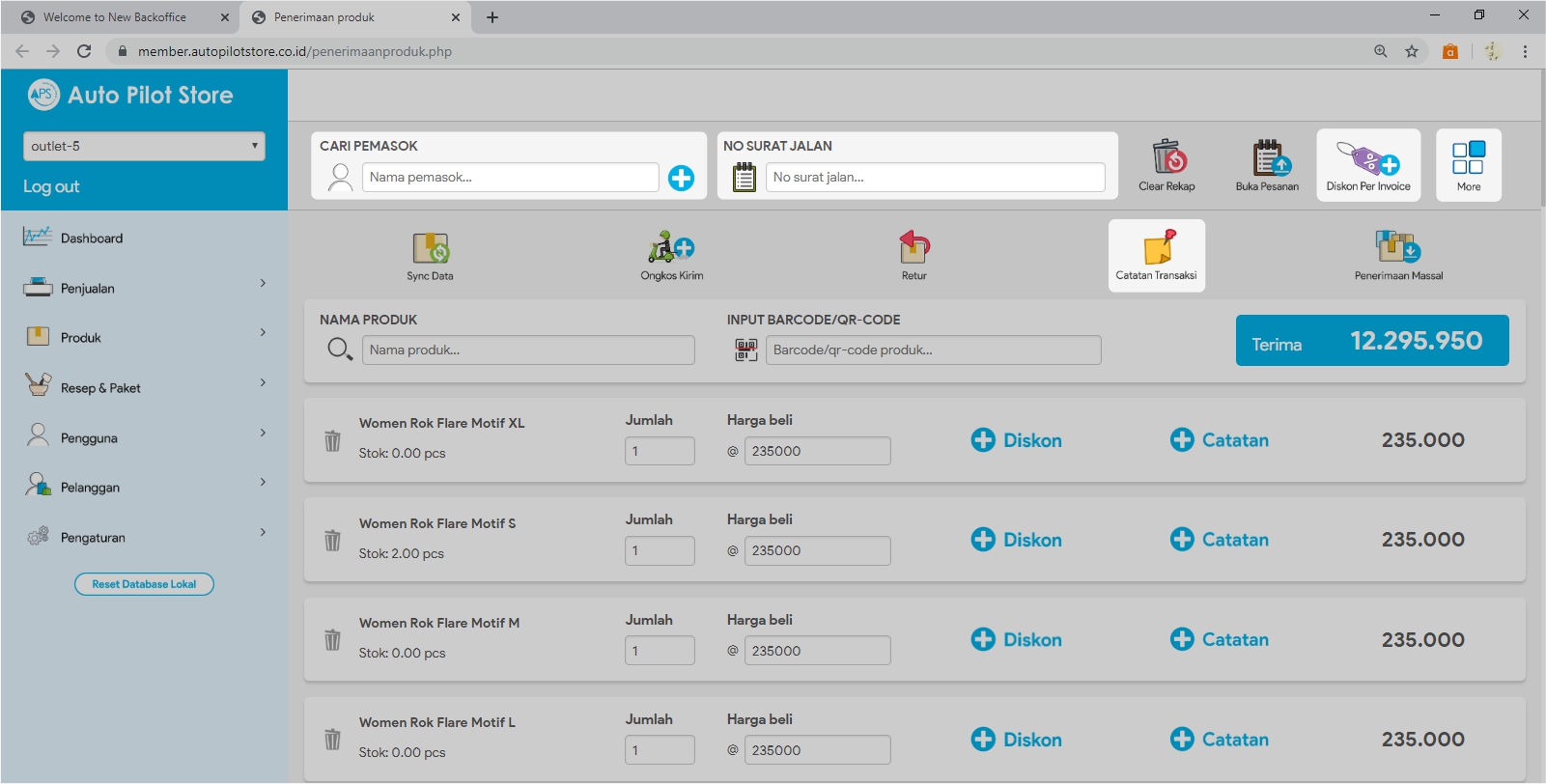Click the Retur icon

(914, 248)
